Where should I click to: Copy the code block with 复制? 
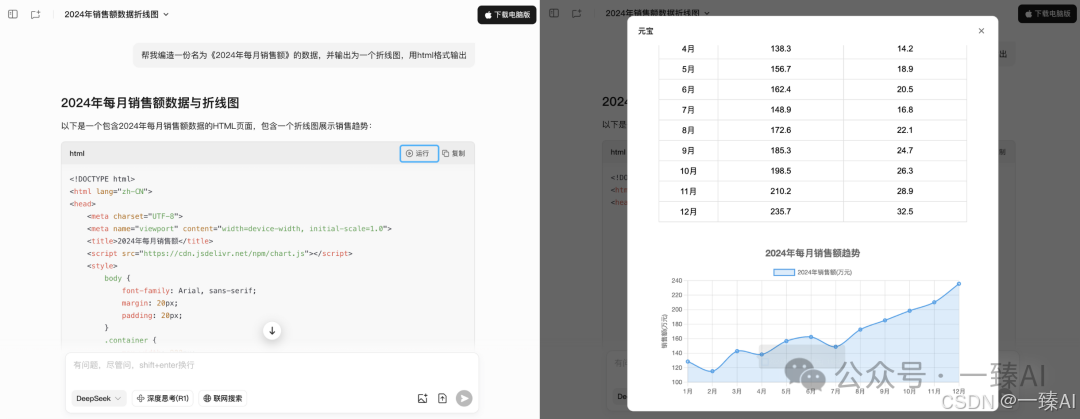click(x=454, y=153)
